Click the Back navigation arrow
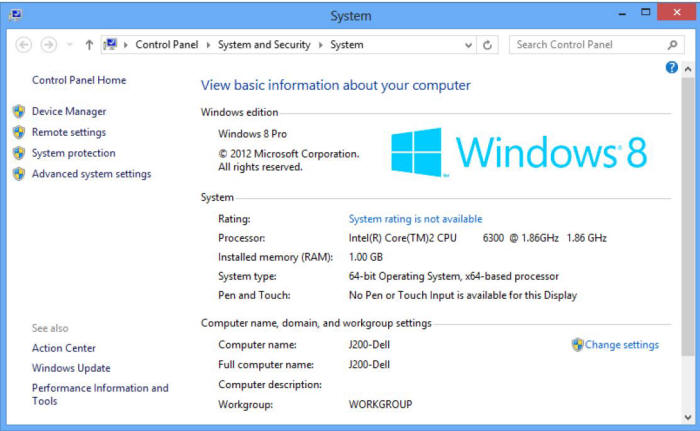700x431 pixels. coord(24,45)
